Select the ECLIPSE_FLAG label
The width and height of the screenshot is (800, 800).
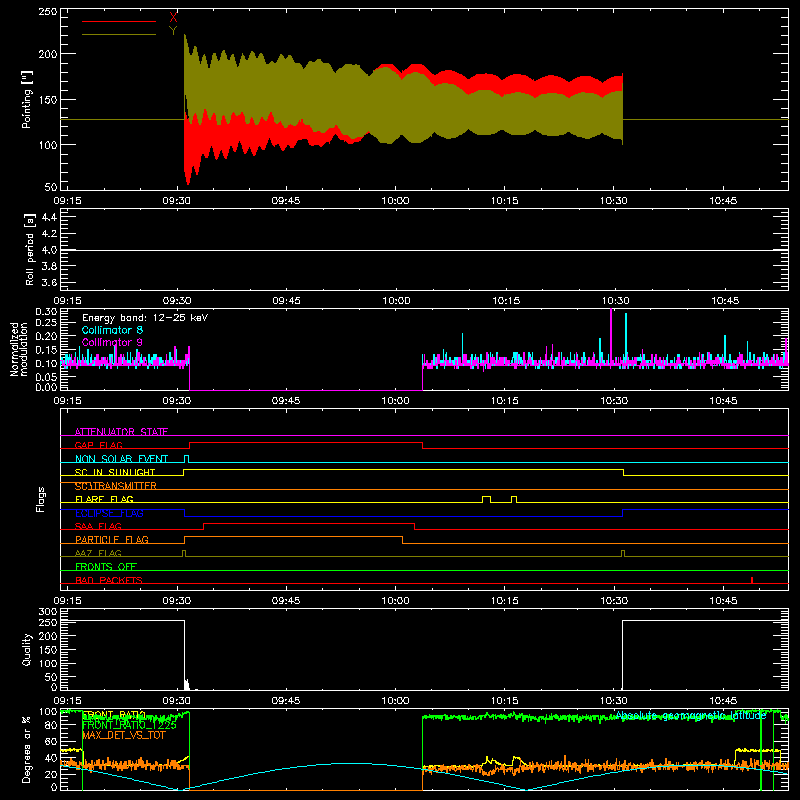pos(109,513)
